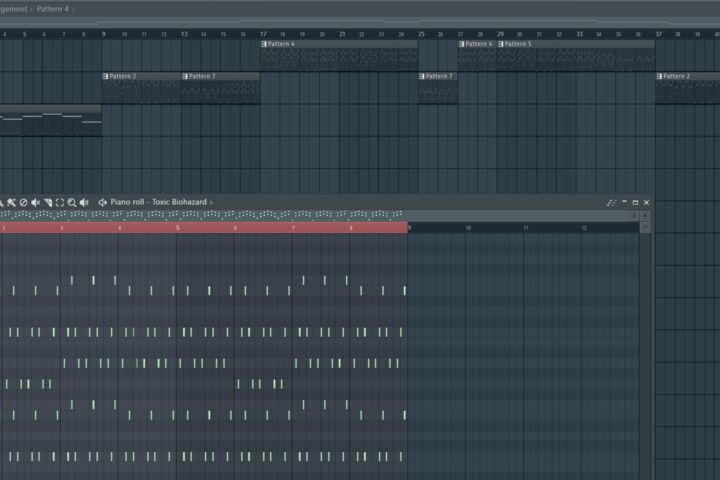
Task: Select the Paint brush tool in piano roll
Action: pos(11,202)
